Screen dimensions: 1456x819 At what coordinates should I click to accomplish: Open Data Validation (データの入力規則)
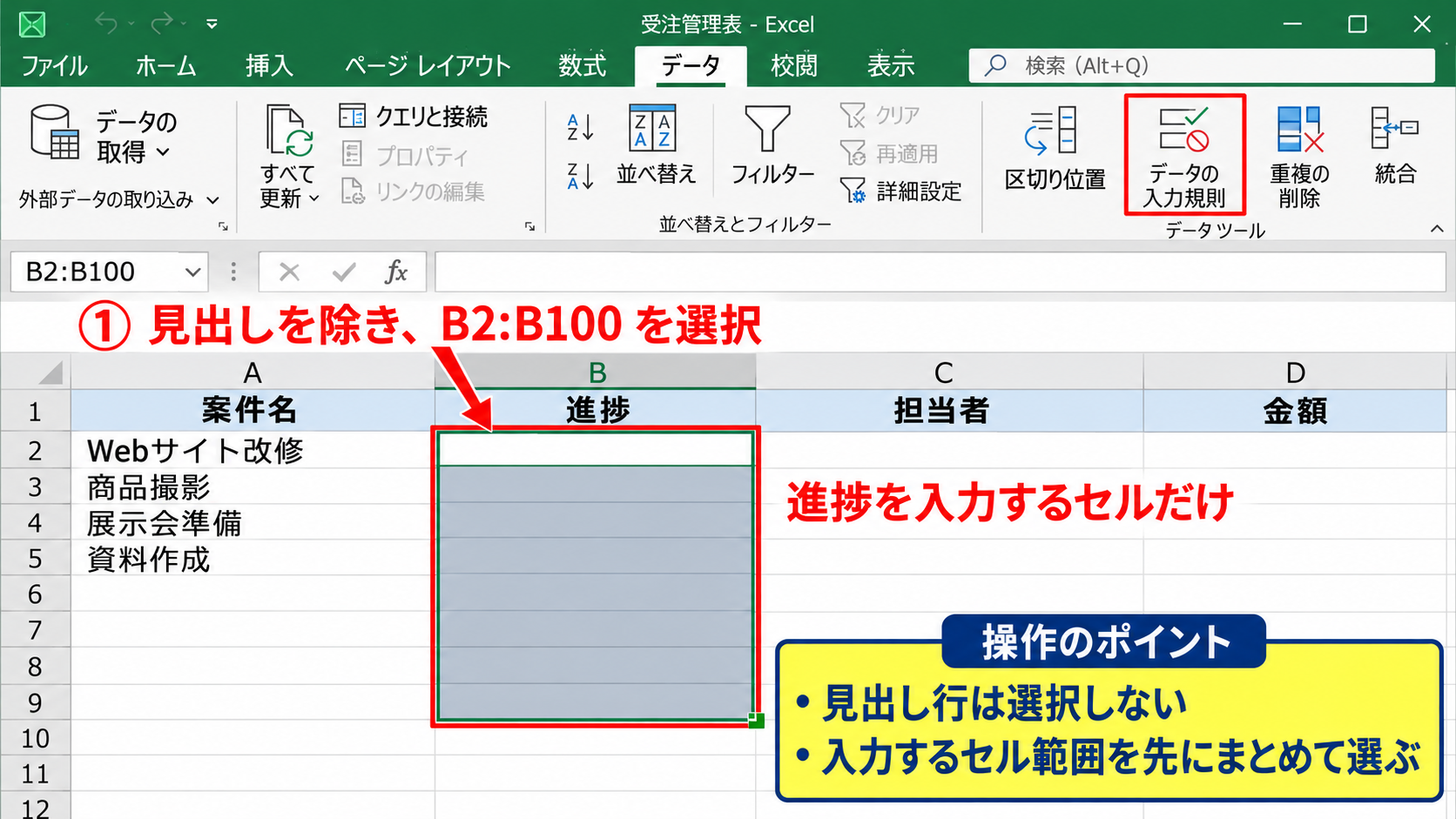(x=1184, y=155)
